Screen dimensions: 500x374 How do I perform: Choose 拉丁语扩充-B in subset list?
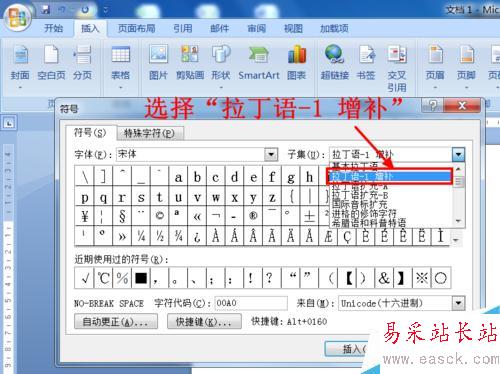(x=390, y=195)
